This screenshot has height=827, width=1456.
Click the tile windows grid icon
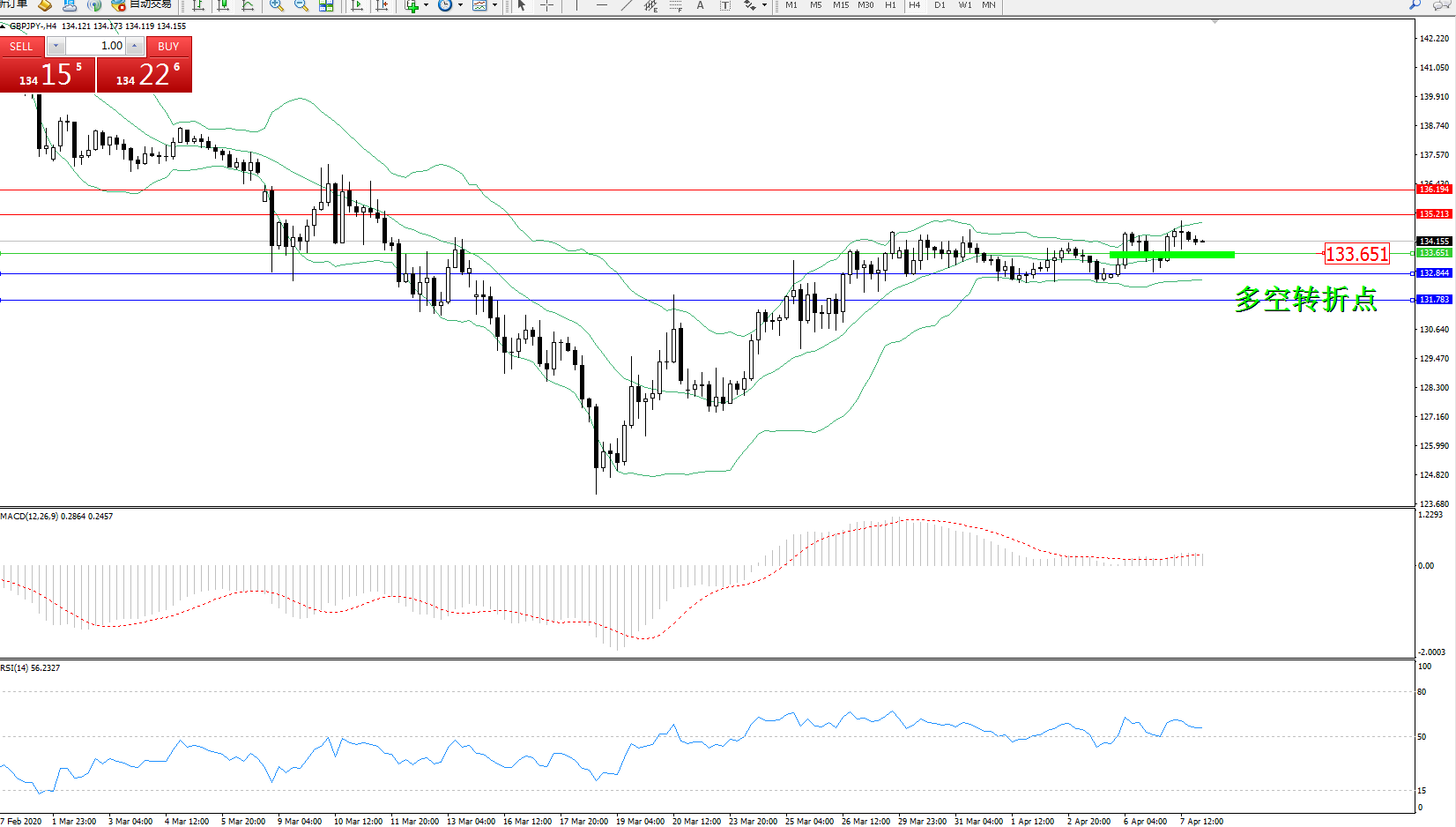point(326,5)
